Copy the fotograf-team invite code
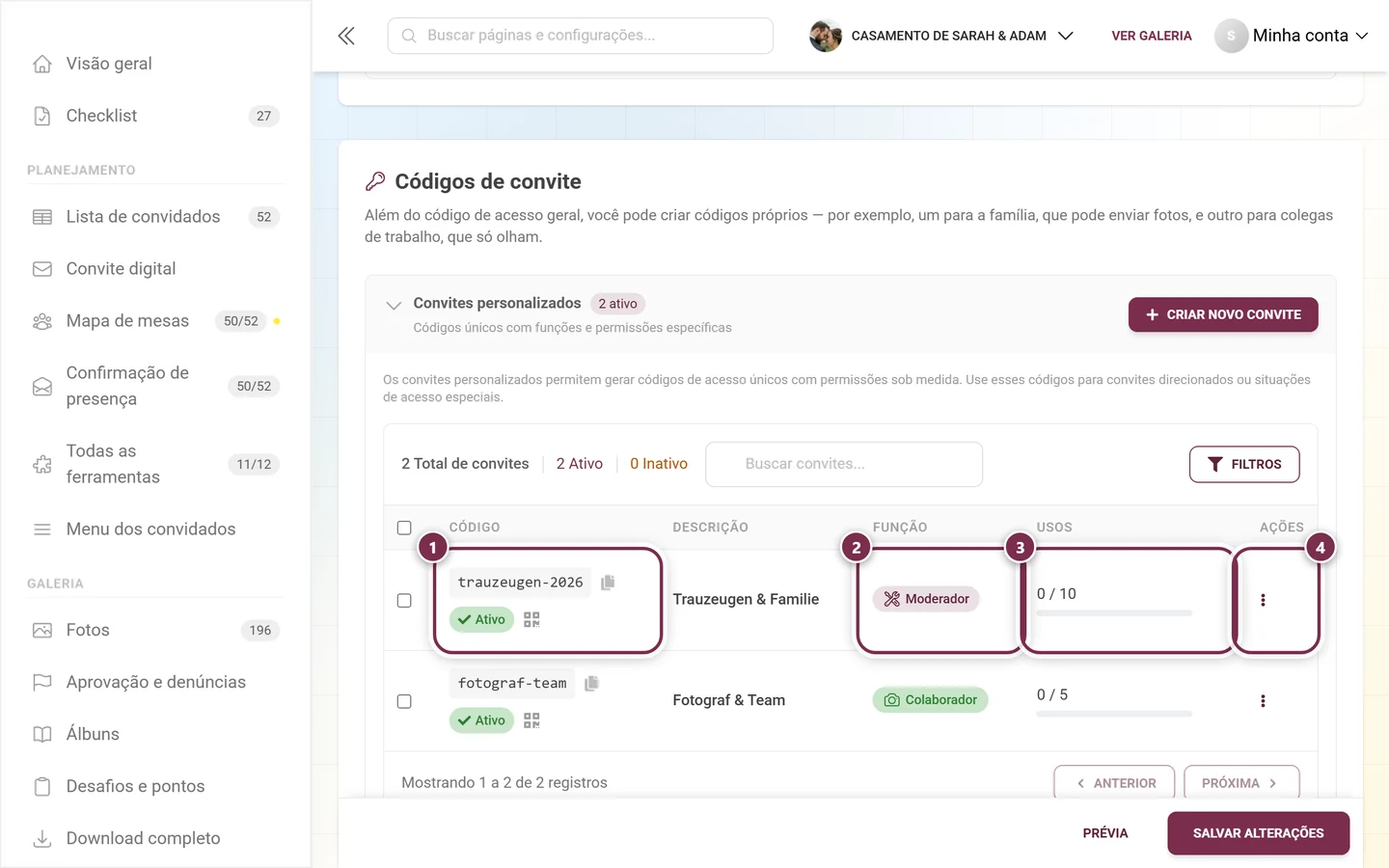Screen dimensions: 1389x868 (591, 683)
